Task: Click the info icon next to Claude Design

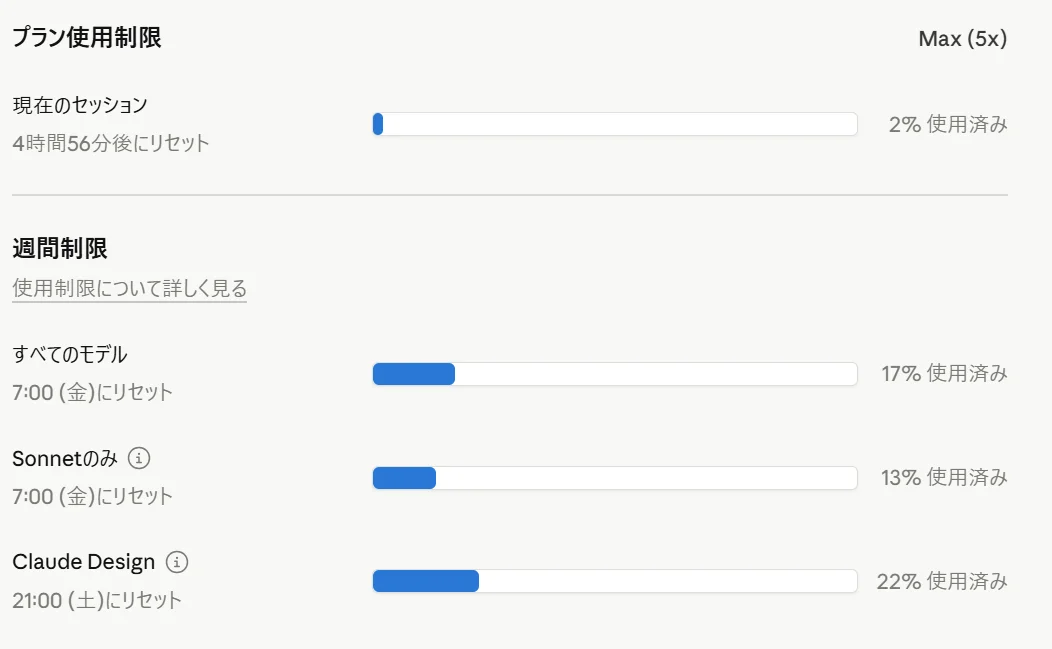Action: 177,562
